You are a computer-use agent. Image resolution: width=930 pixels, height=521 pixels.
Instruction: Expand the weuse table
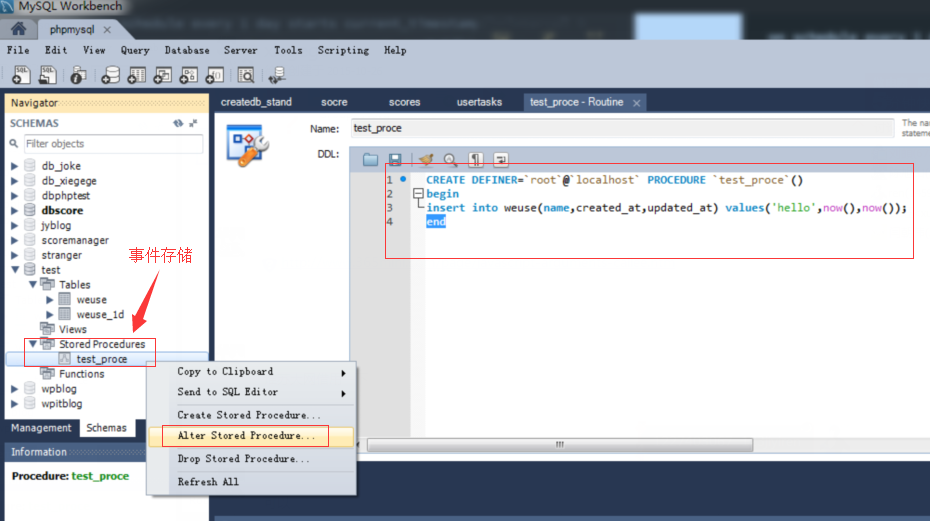(x=50, y=300)
